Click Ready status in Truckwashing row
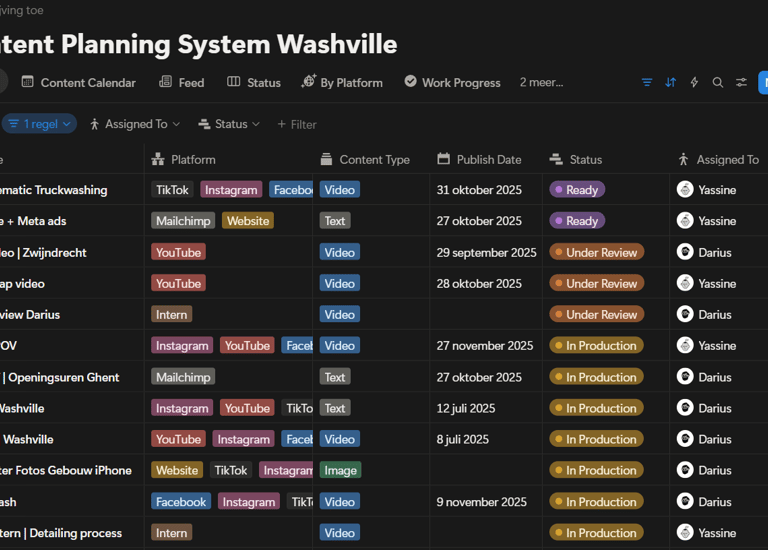Viewport: 768px width, 550px height. 577,190
